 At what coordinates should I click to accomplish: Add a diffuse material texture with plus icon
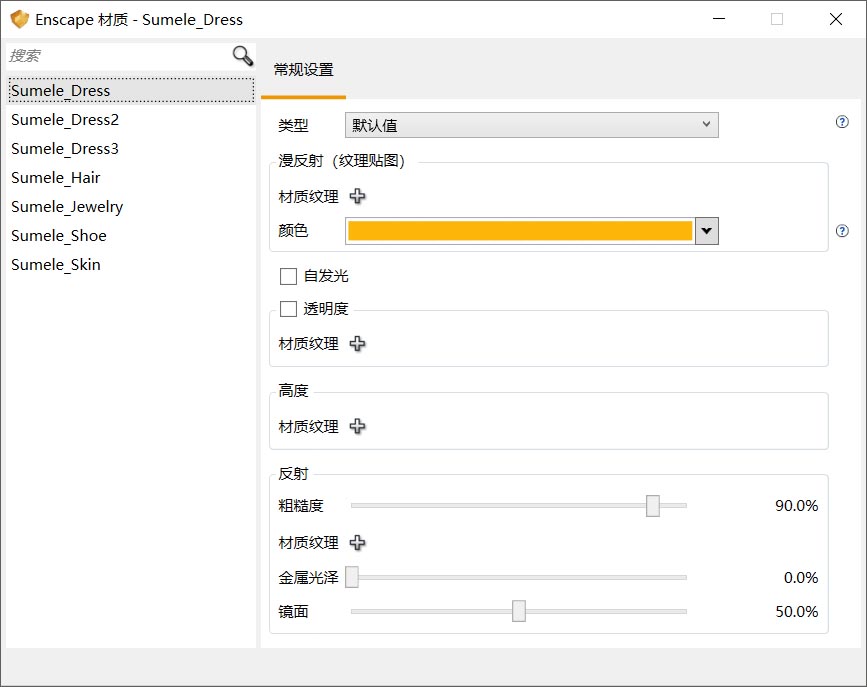pyautogui.click(x=357, y=197)
